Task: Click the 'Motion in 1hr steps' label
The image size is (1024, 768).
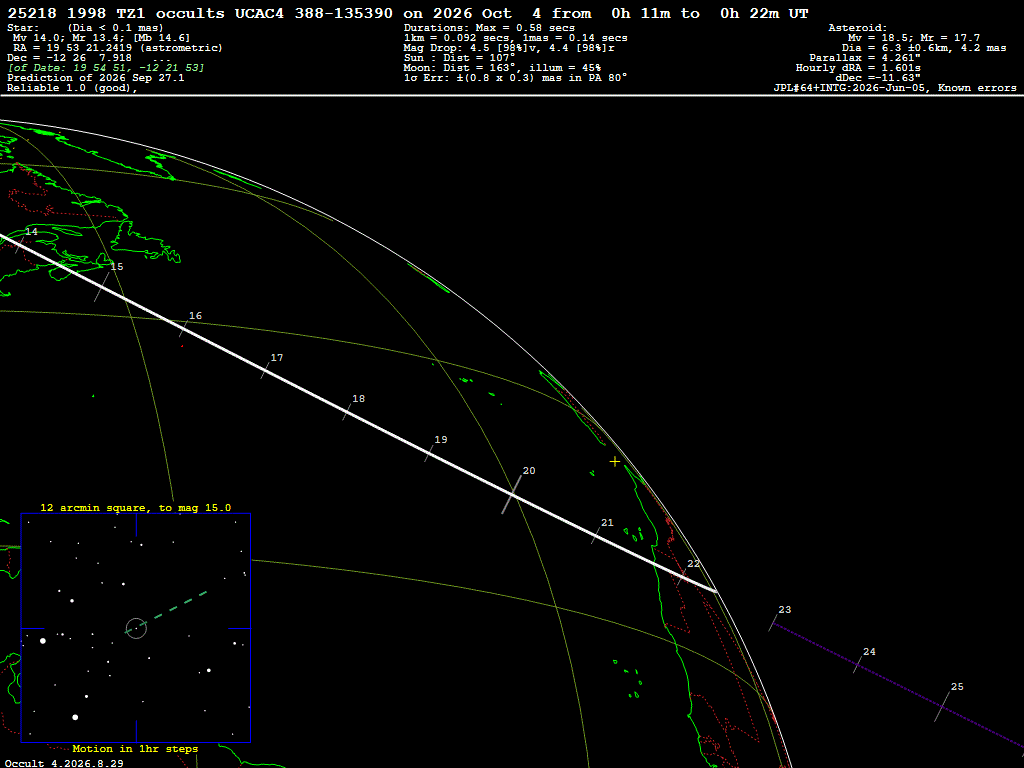Action: [x=135, y=748]
